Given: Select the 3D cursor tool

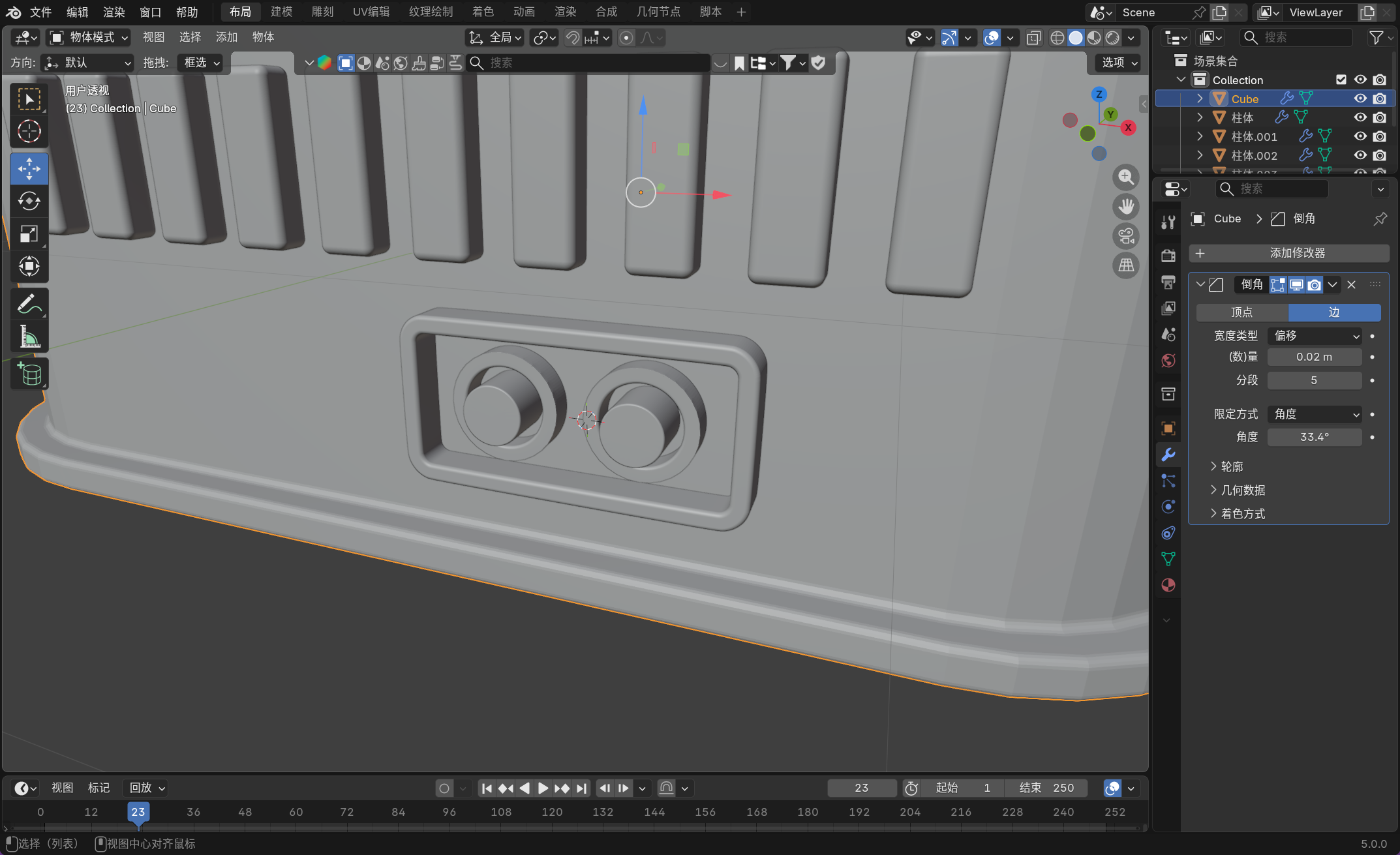Looking at the screenshot, I should [x=29, y=132].
